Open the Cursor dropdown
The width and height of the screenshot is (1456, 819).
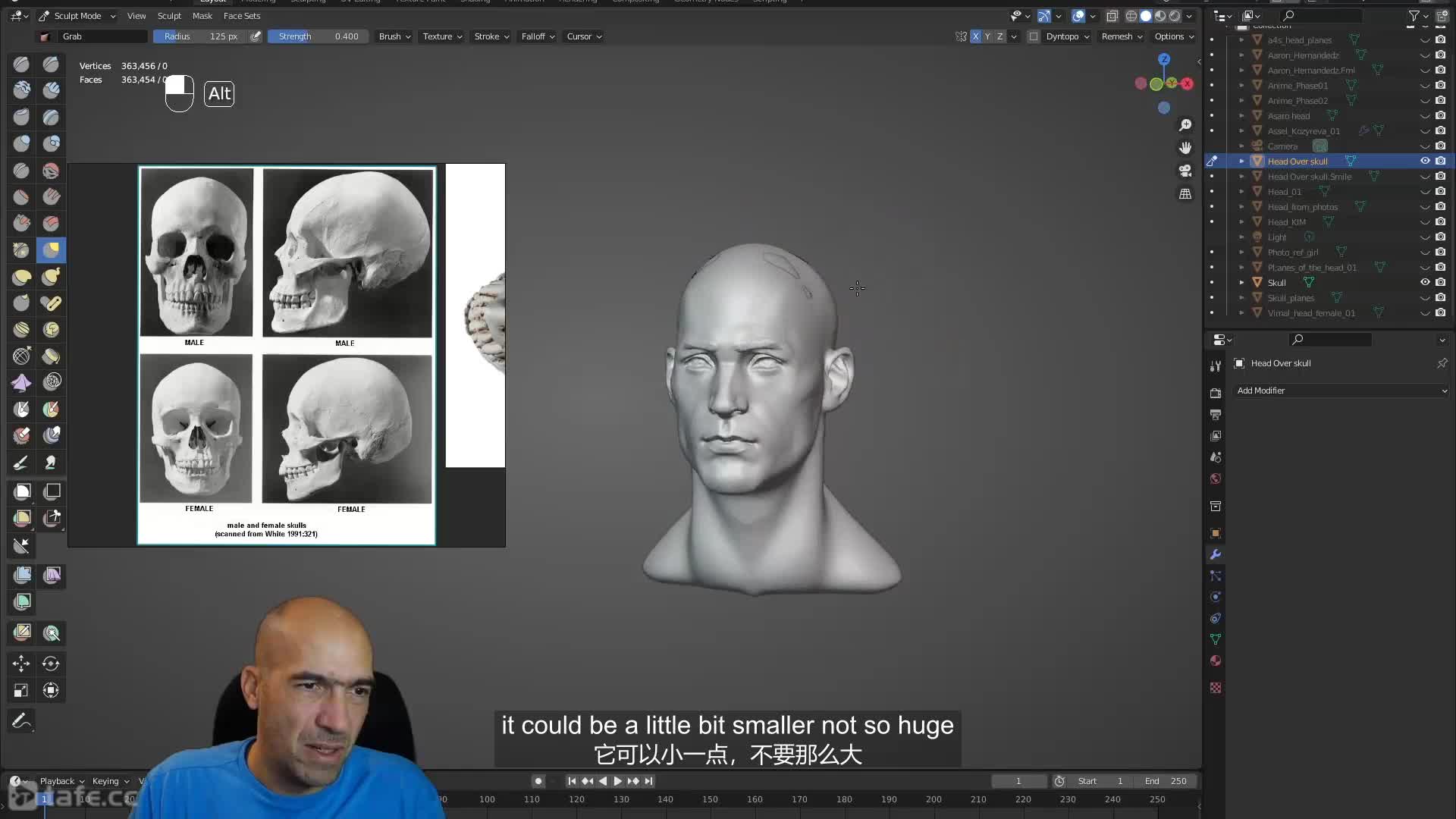coord(584,36)
